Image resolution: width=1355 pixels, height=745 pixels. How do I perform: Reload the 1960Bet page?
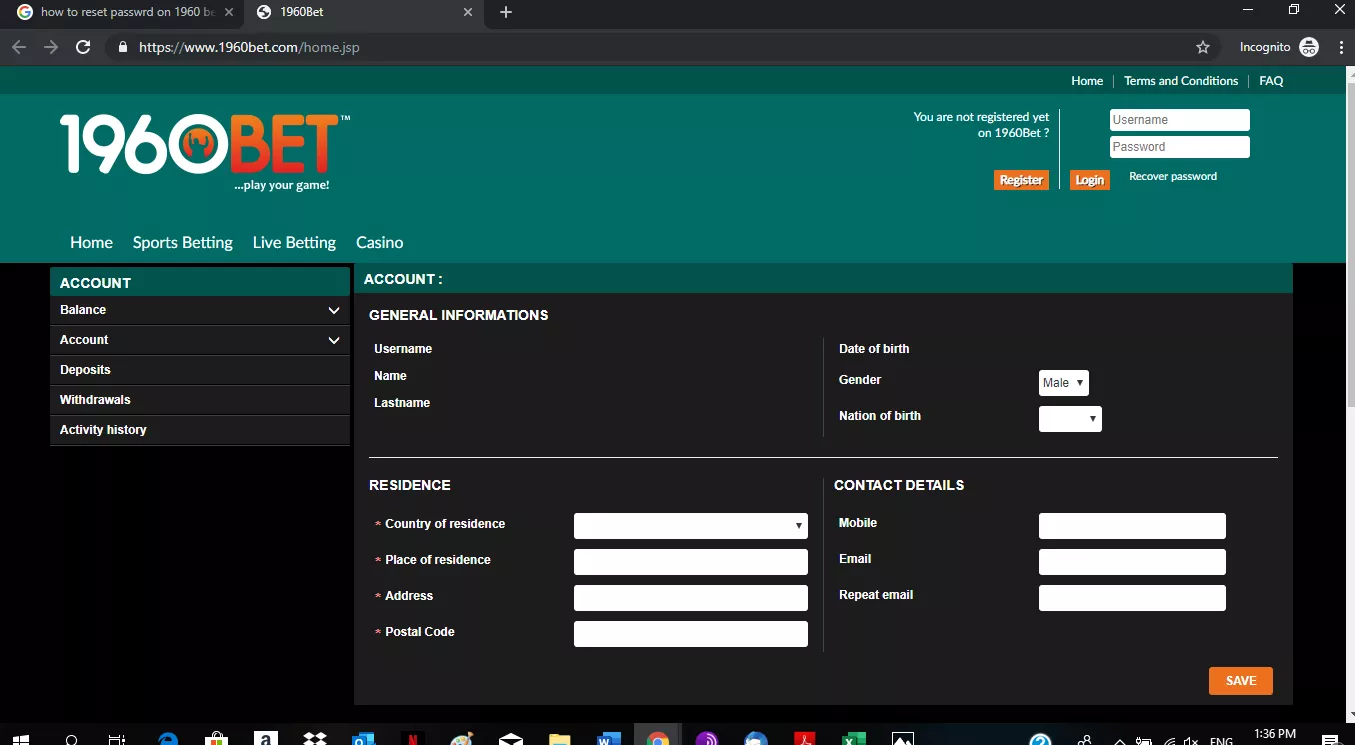[x=84, y=47]
